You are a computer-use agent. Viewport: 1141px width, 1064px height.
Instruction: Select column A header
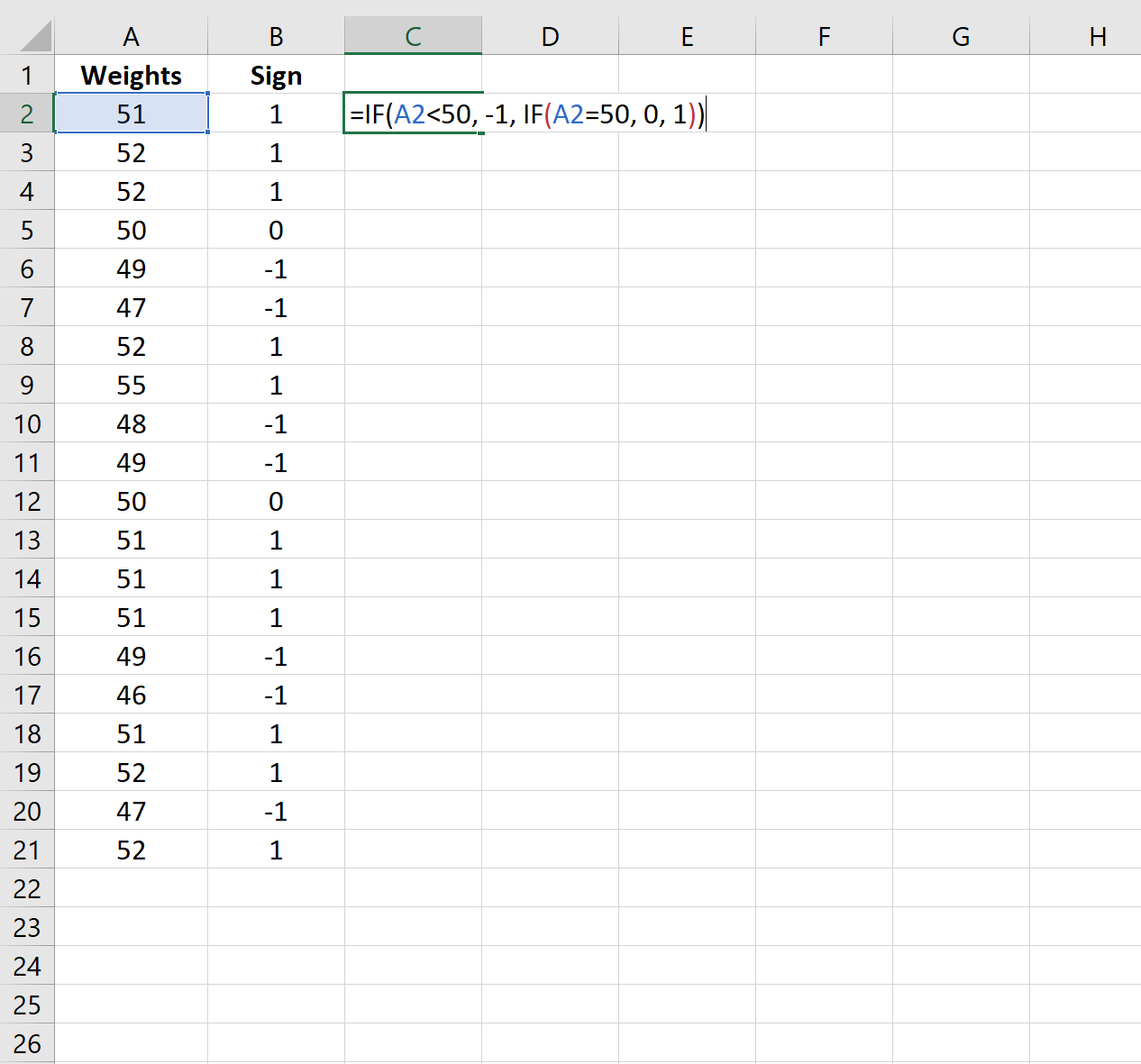pos(132,36)
